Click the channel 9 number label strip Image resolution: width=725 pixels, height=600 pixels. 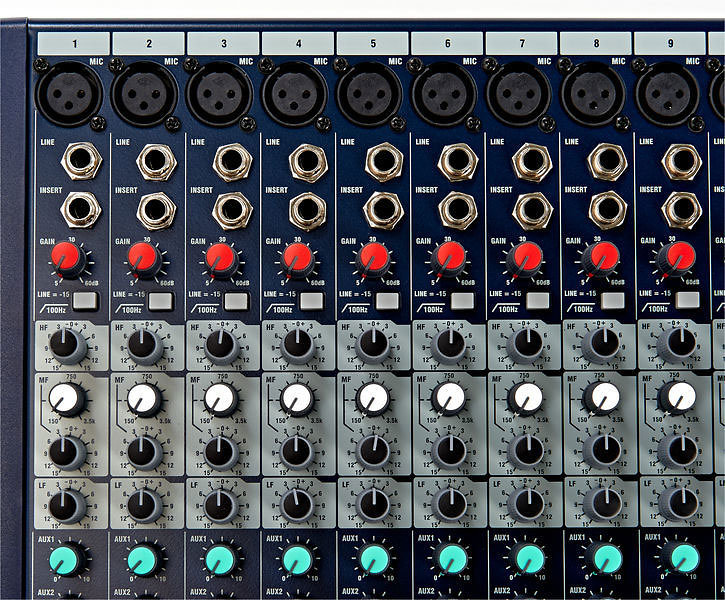click(x=670, y=43)
